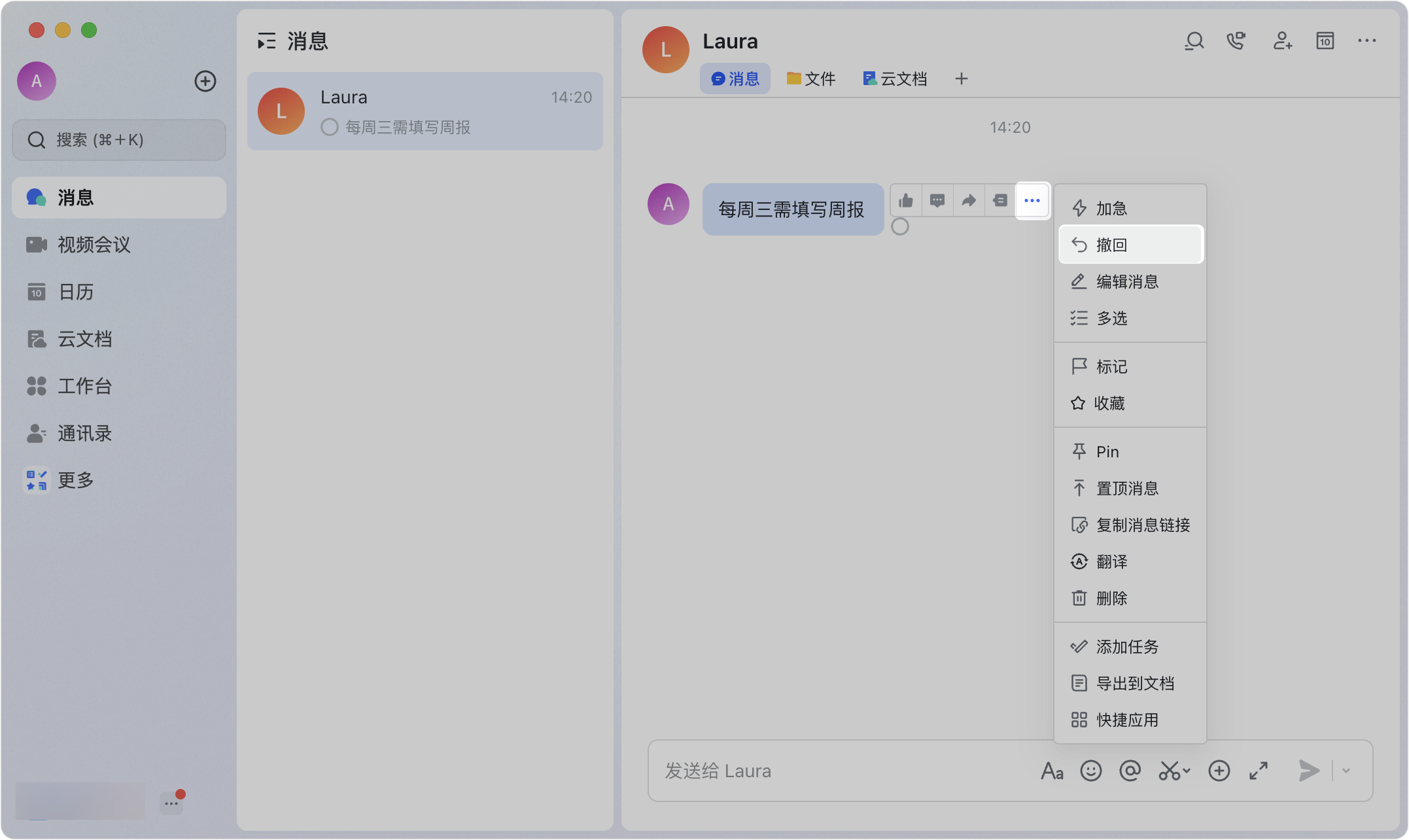The height and width of the screenshot is (840, 1409).
Task: Expand the input box to full editor
Action: (x=1259, y=771)
